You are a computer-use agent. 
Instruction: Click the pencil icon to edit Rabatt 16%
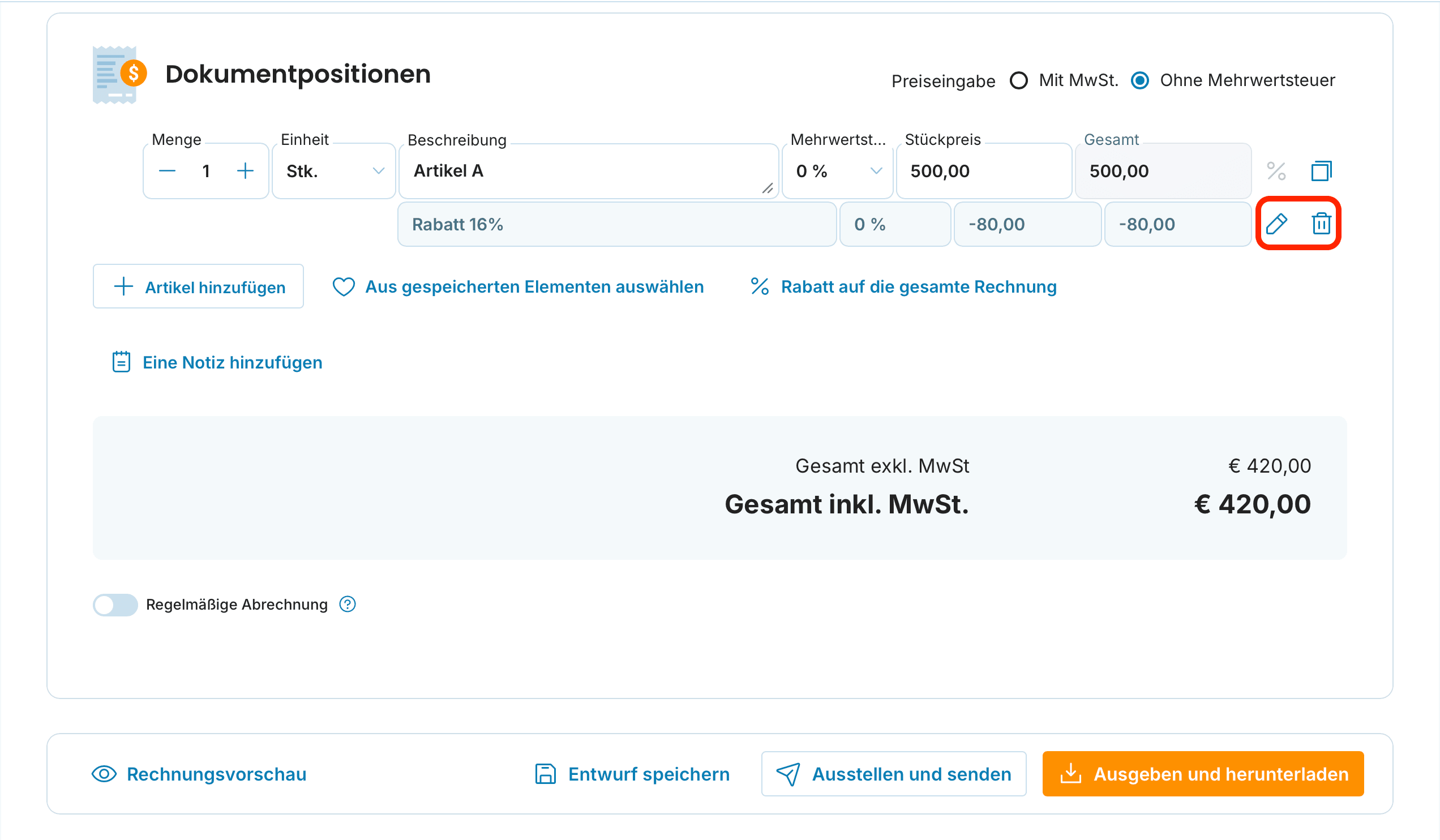[1276, 224]
